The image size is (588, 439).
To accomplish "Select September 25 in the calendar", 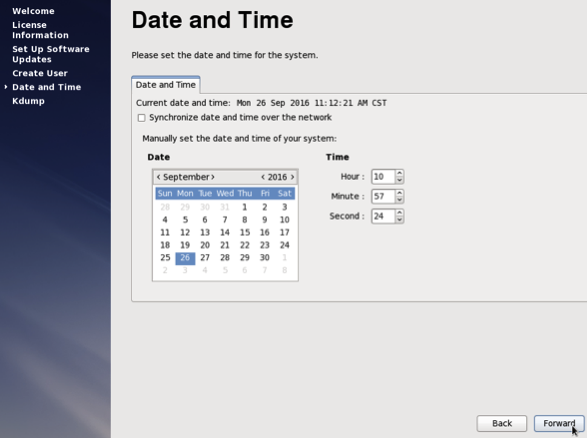I will click(x=165, y=258).
